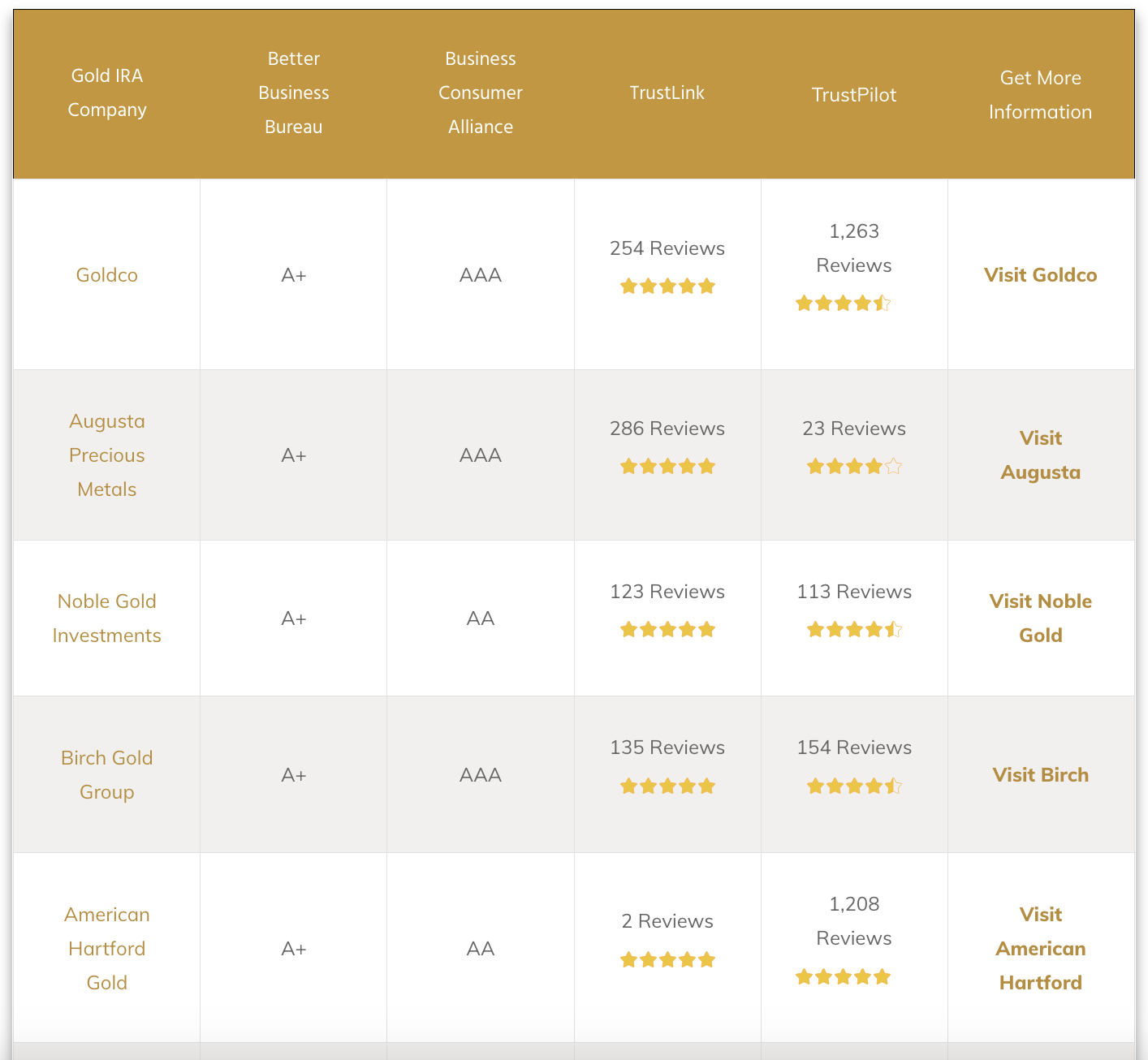The width and height of the screenshot is (1148, 1060).
Task: Click Birch Gold's A+ BBB rating
Action: coord(294,775)
